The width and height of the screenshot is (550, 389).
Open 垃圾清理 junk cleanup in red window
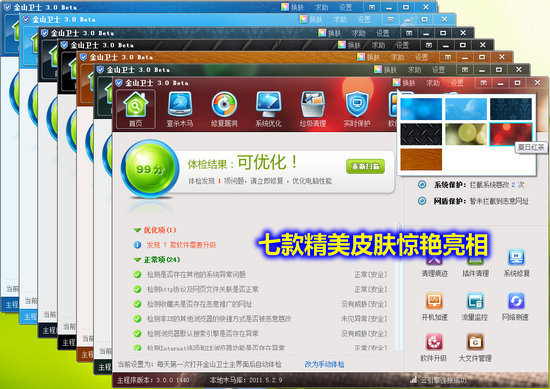(x=313, y=109)
